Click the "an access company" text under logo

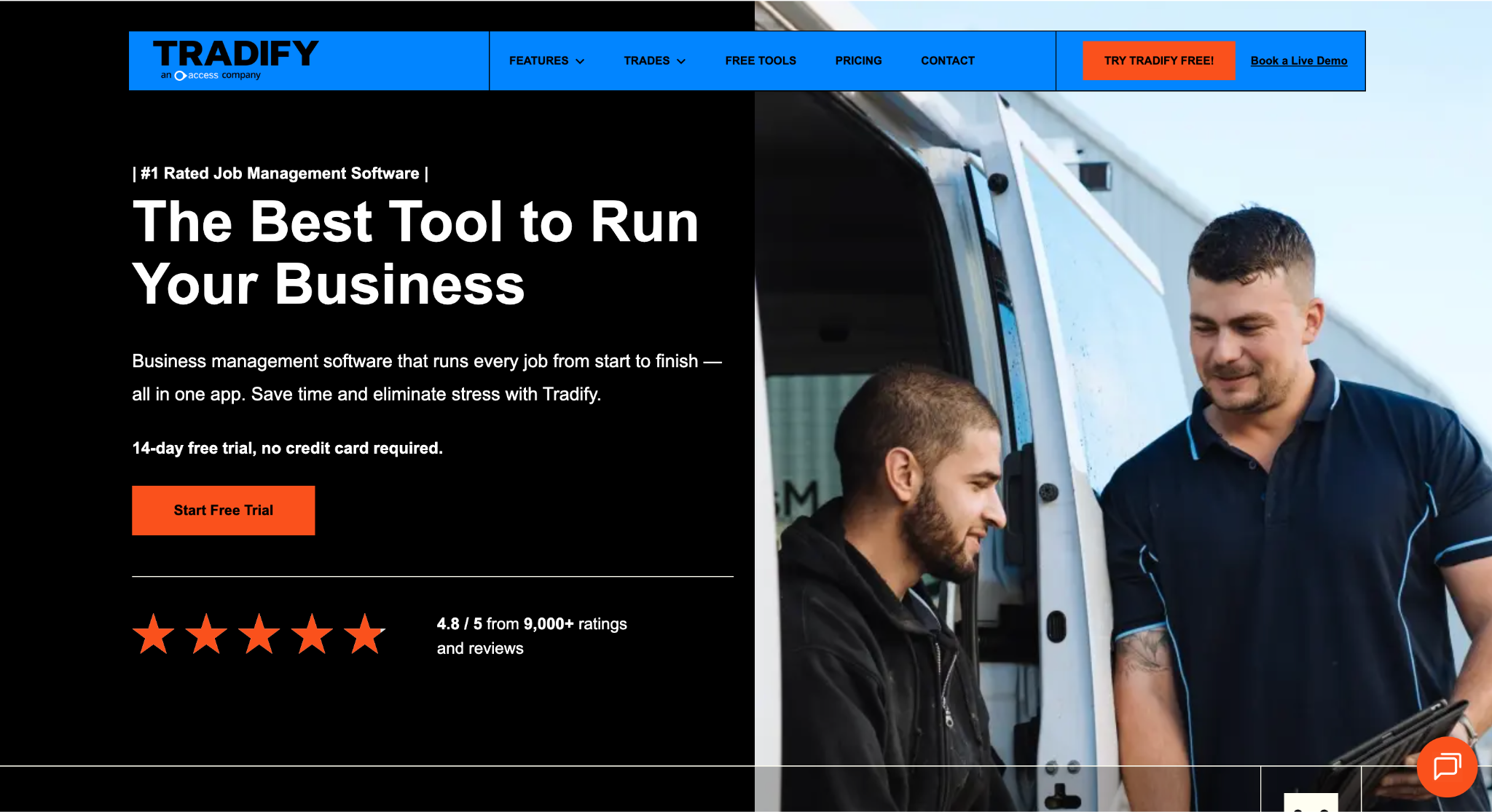pos(211,75)
